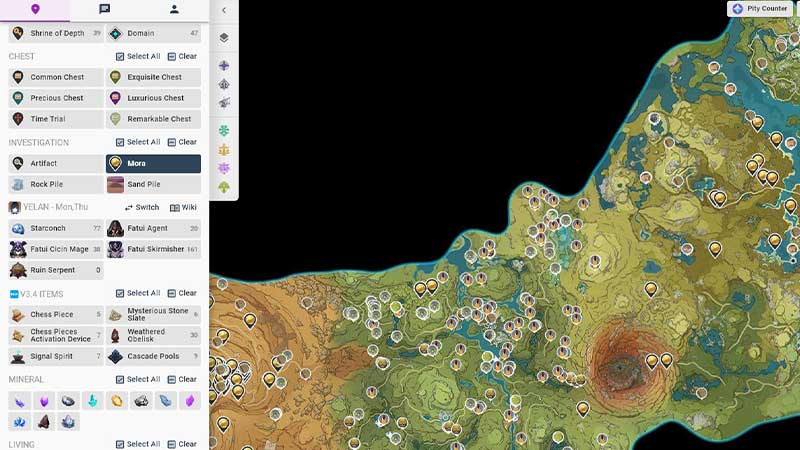
Task: Open the user account tab
Action: [174, 9]
